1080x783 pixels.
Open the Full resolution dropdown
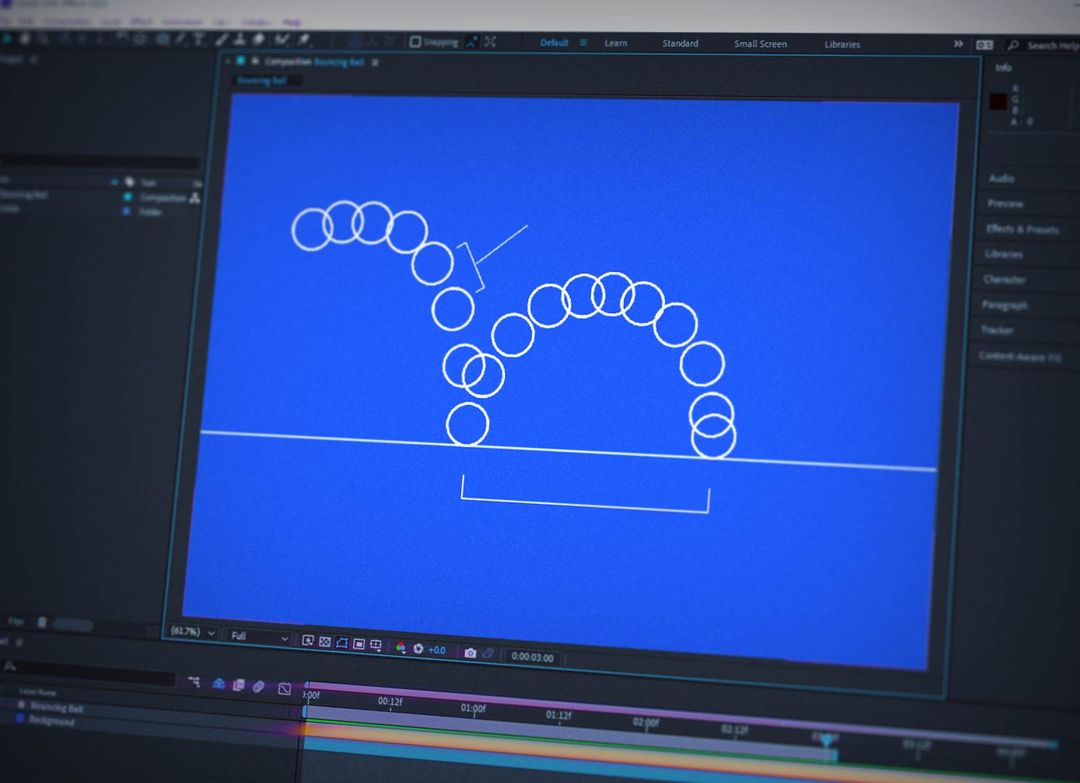(258, 638)
